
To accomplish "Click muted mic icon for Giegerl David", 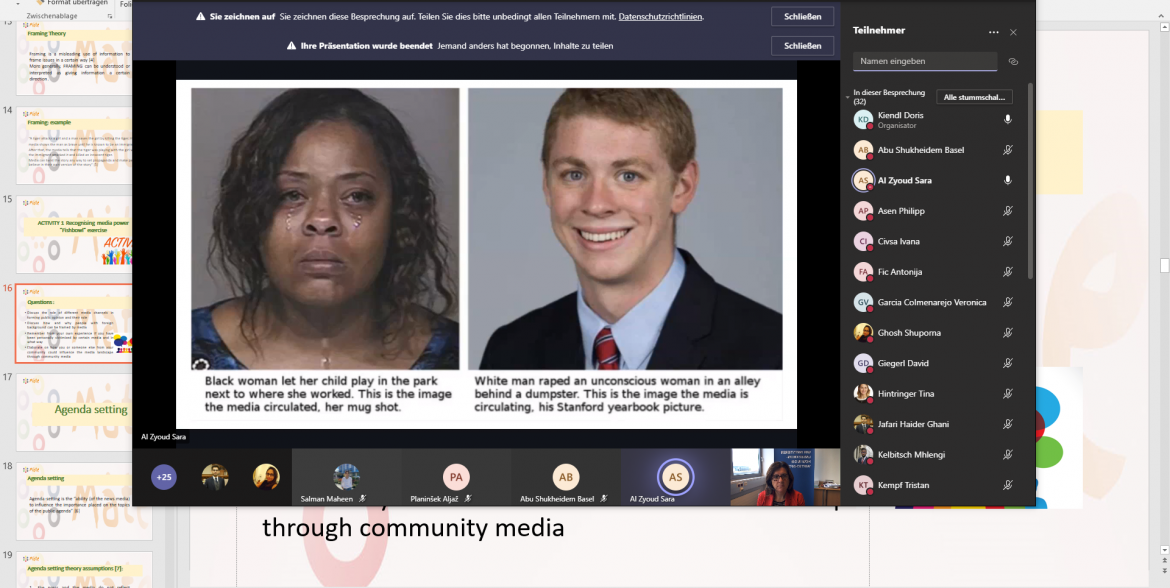I will click(1008, 363).
